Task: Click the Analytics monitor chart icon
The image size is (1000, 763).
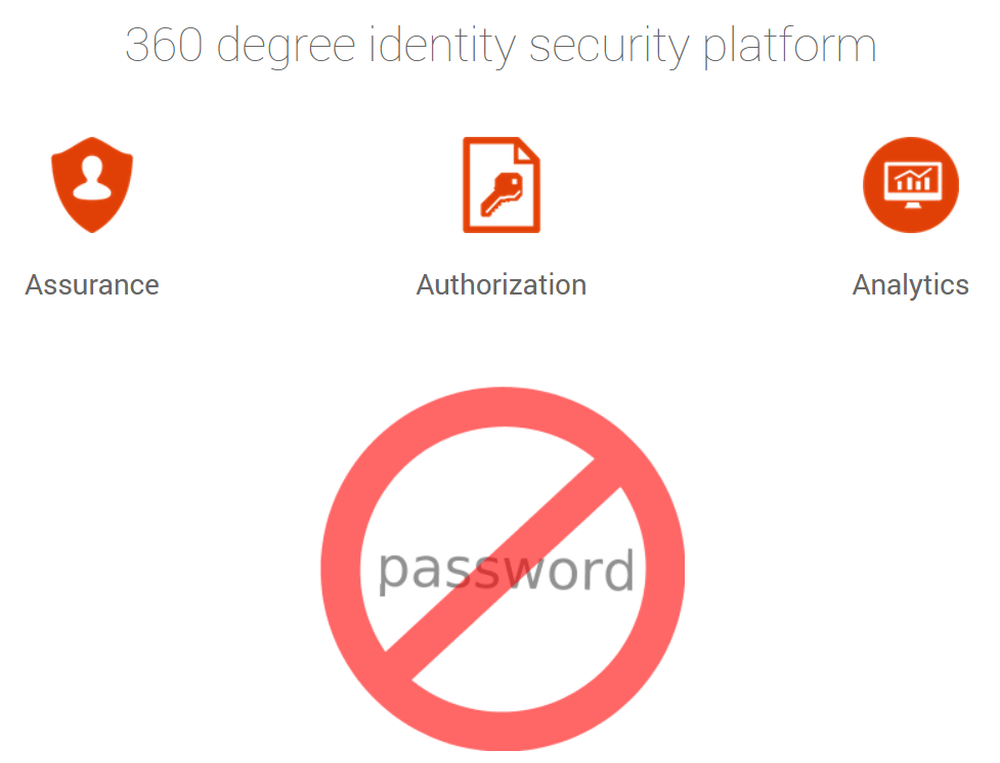Action: pyautogui.click(x=911, y=185)
